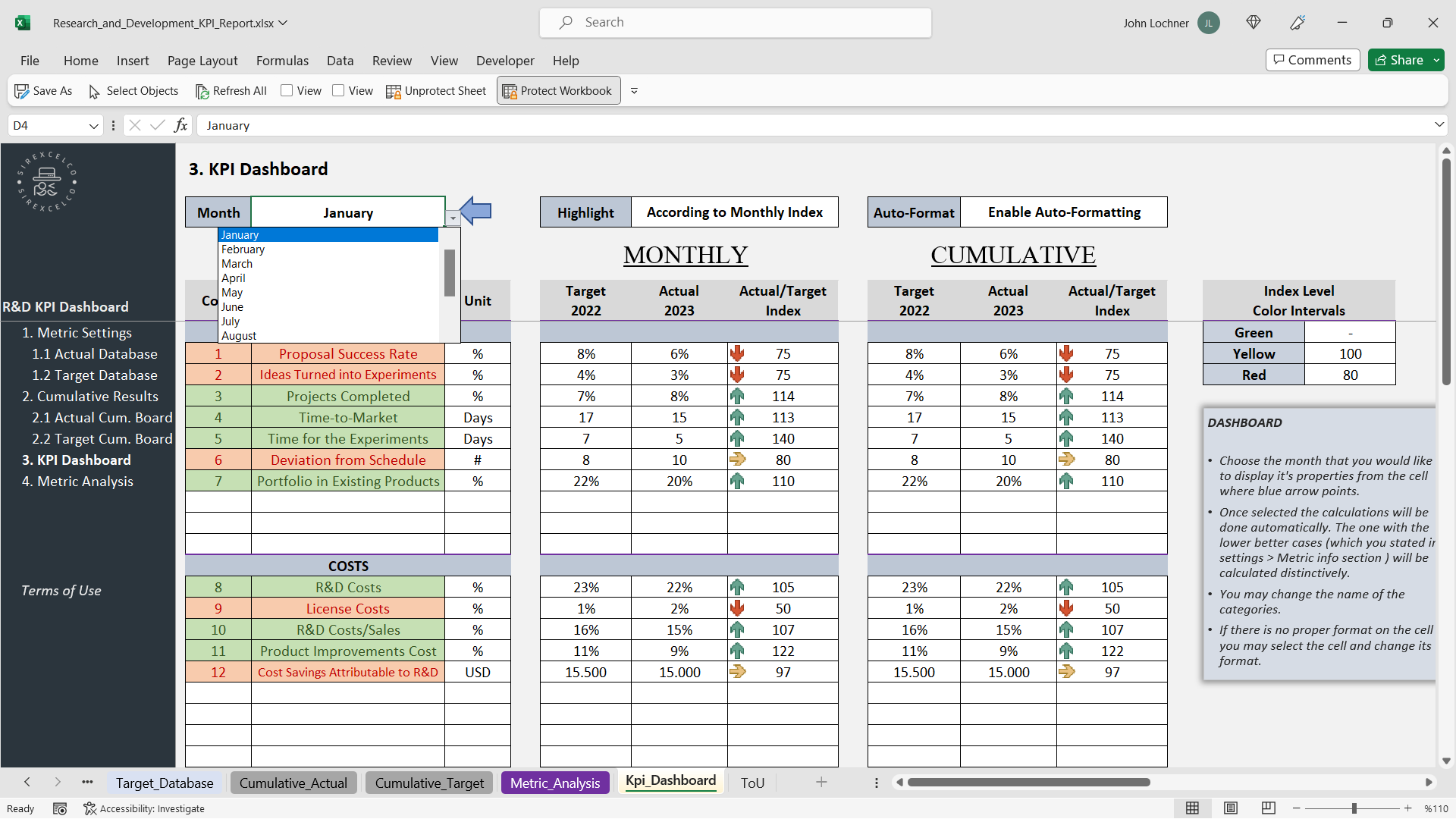Click the Insert Function fx icon
The image size is (1456, 819).
click(180, 125)
